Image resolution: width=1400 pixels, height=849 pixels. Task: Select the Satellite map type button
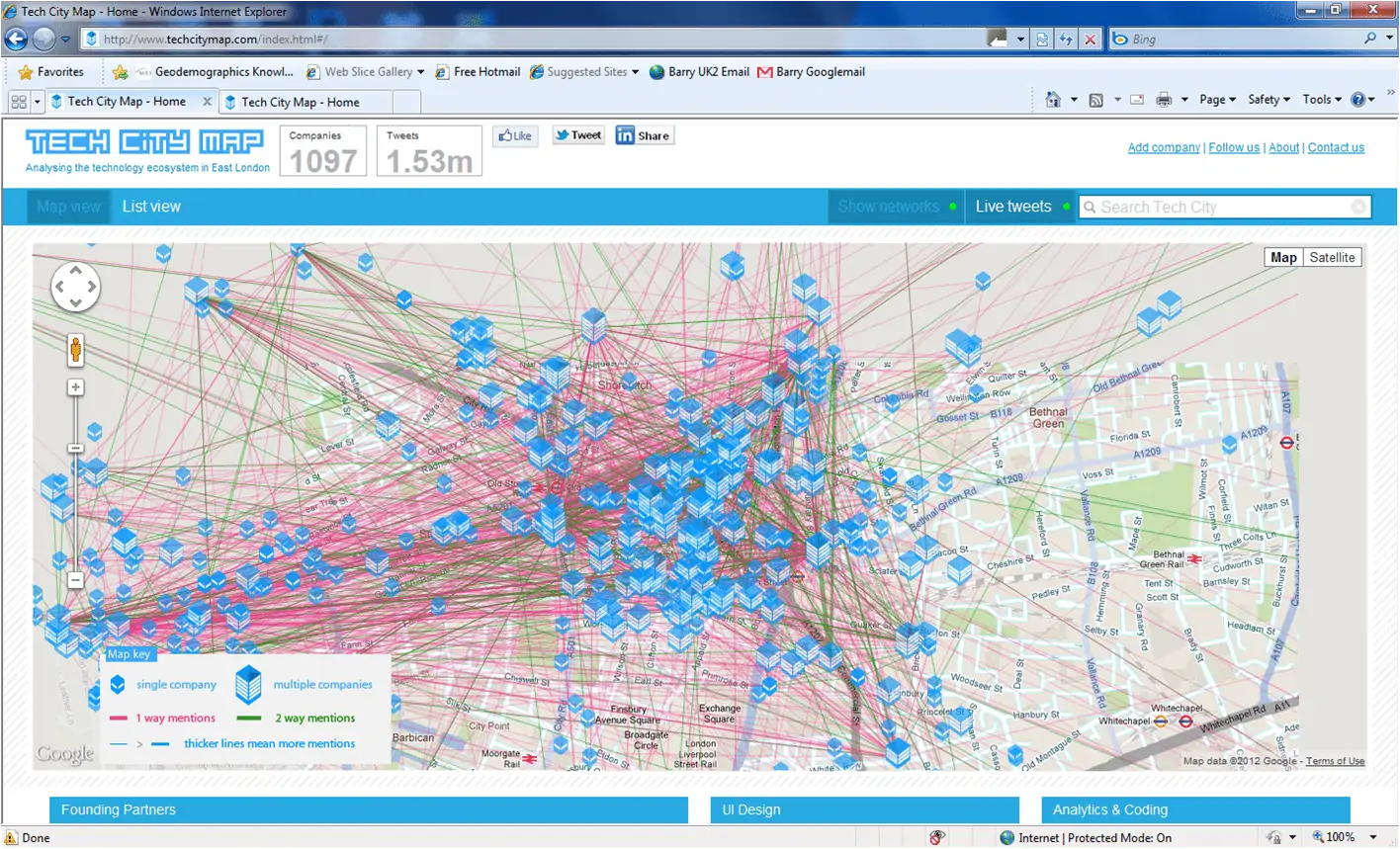(x=1332, y=257)
